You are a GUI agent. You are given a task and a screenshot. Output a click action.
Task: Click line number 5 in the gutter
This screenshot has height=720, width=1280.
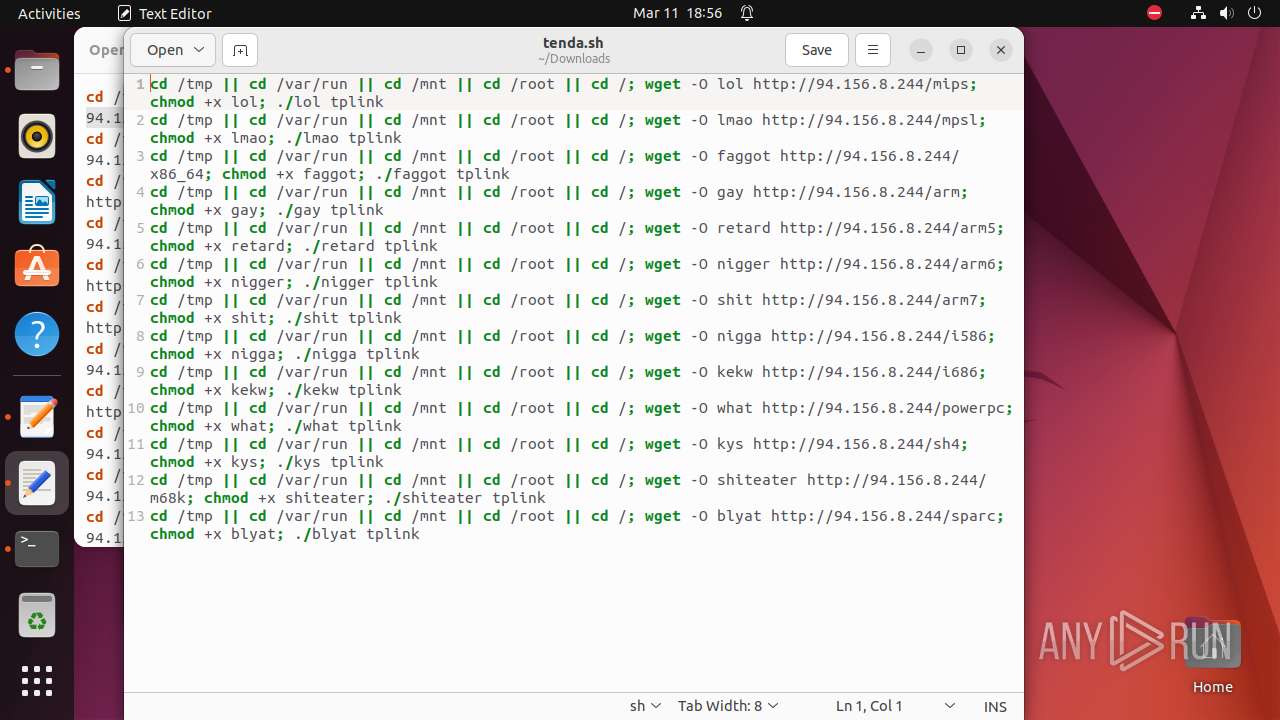pos(140,228)
